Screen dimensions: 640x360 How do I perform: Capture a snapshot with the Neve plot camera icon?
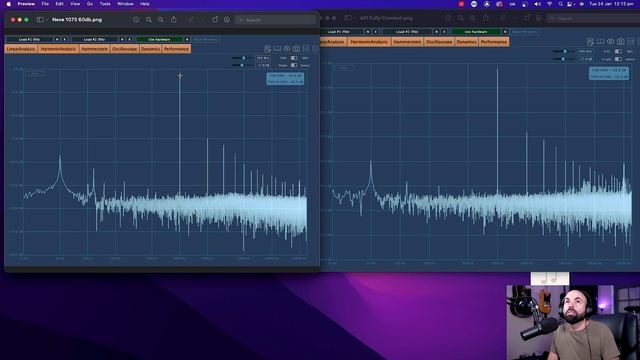[296, 49]
